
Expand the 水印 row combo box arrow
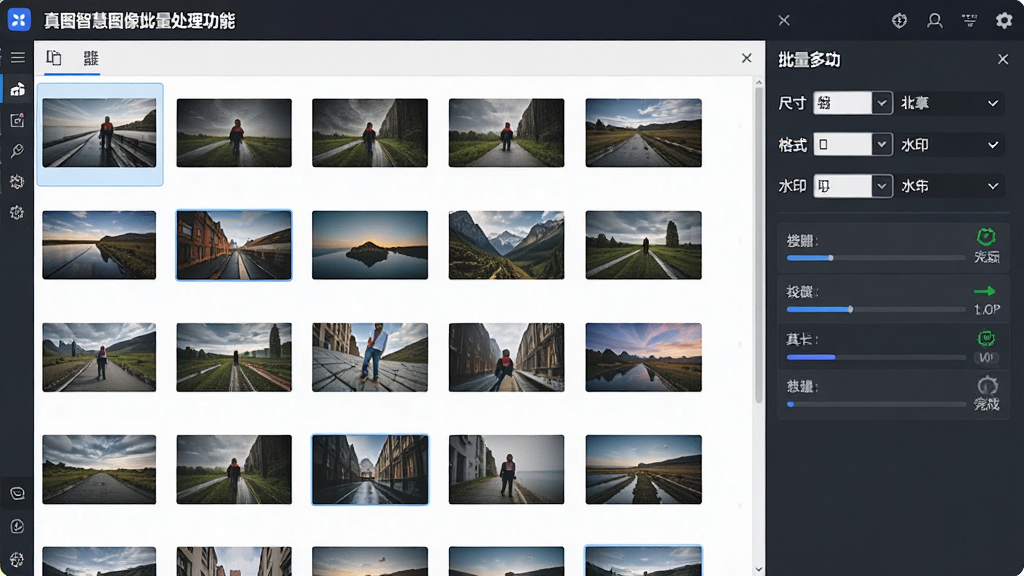(882, 186)
